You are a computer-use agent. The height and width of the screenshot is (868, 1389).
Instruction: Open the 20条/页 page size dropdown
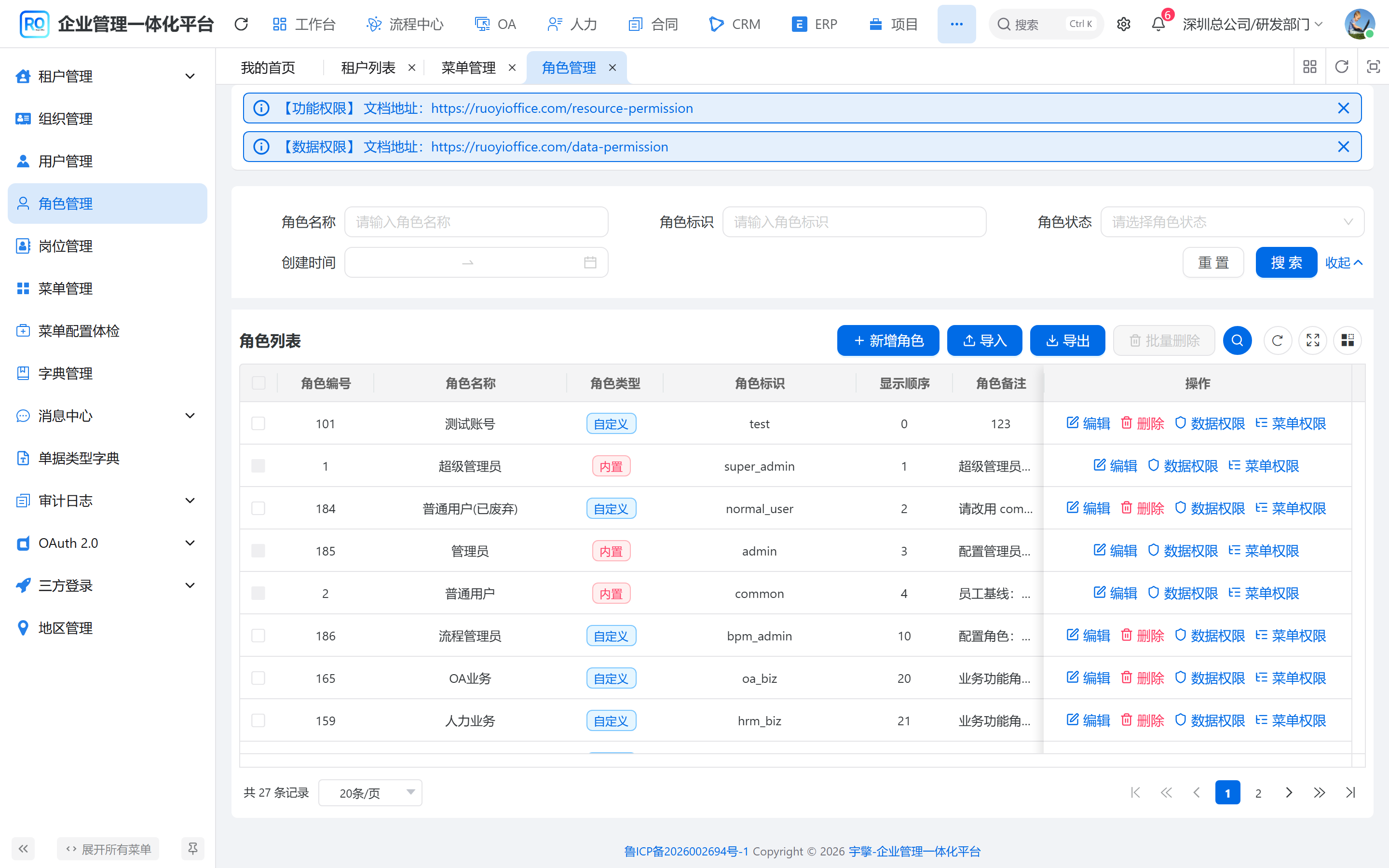coord(370,793)
